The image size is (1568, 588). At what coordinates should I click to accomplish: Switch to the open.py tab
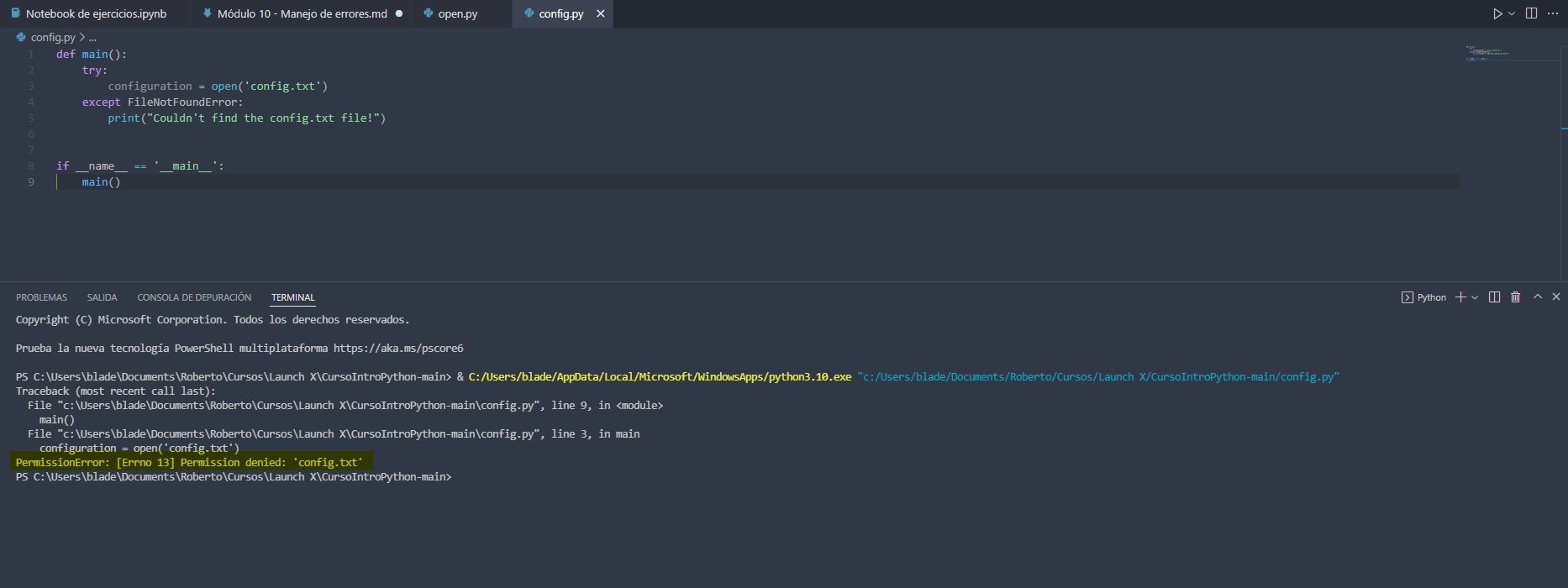coord(458,13)
